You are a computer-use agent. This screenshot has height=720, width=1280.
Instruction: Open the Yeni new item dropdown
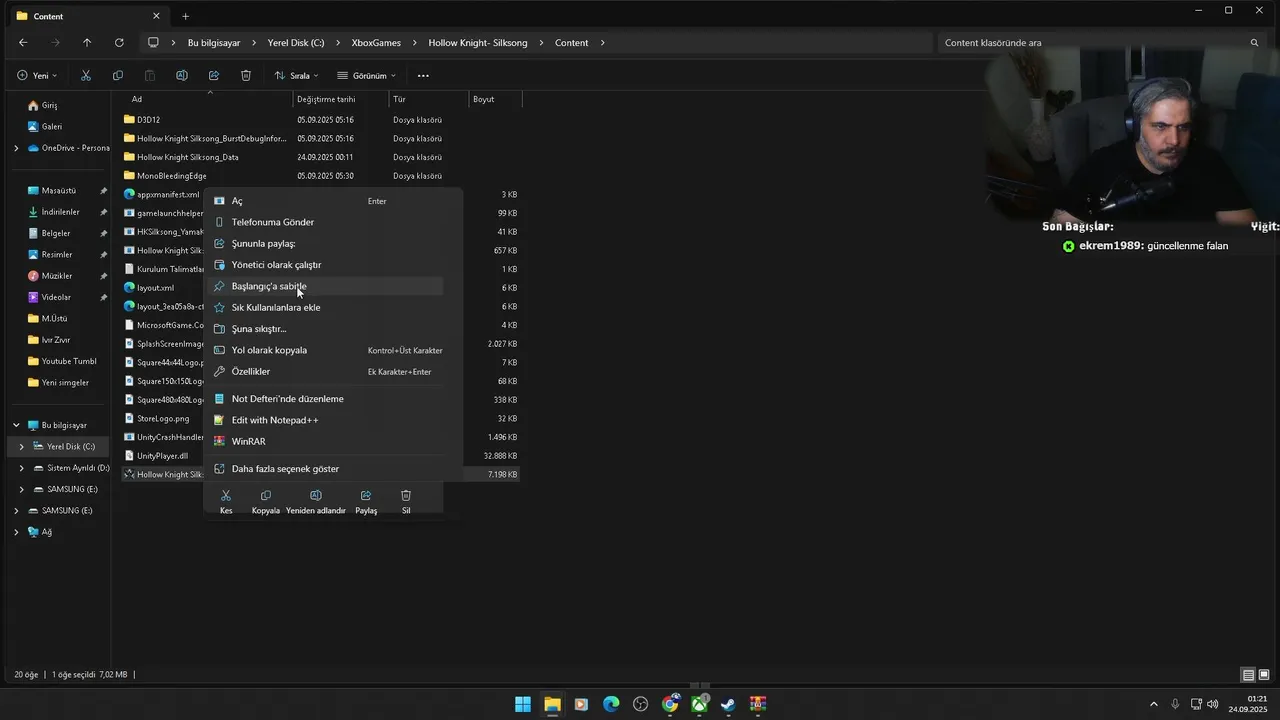click(x=37, y=75)
